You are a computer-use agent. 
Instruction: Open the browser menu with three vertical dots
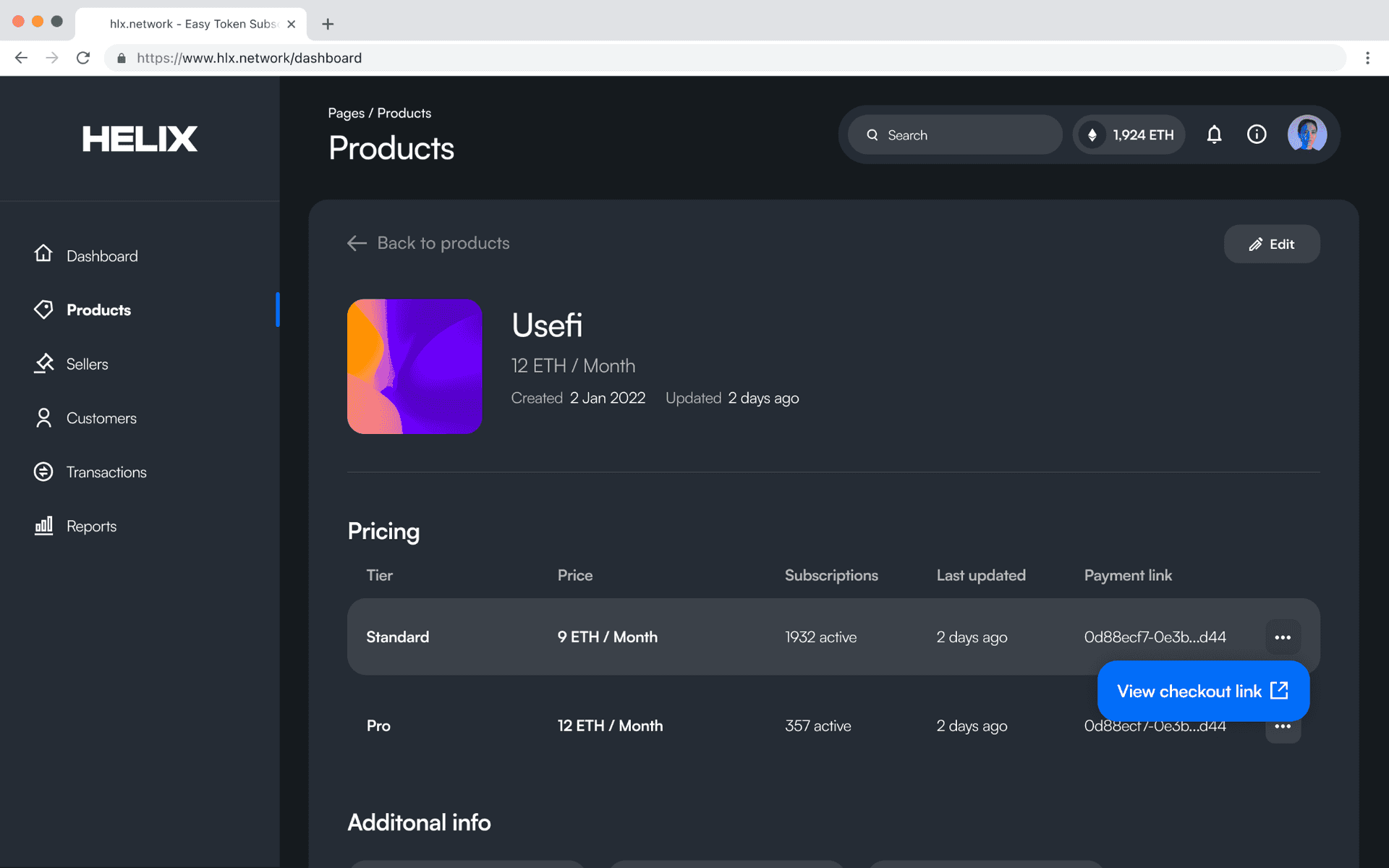coord(1368,58)
